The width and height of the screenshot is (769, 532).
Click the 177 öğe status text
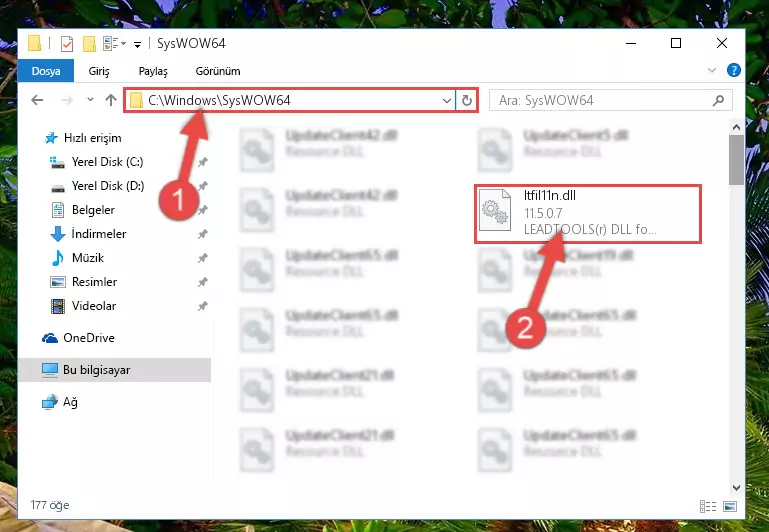[x=50, y=505]
